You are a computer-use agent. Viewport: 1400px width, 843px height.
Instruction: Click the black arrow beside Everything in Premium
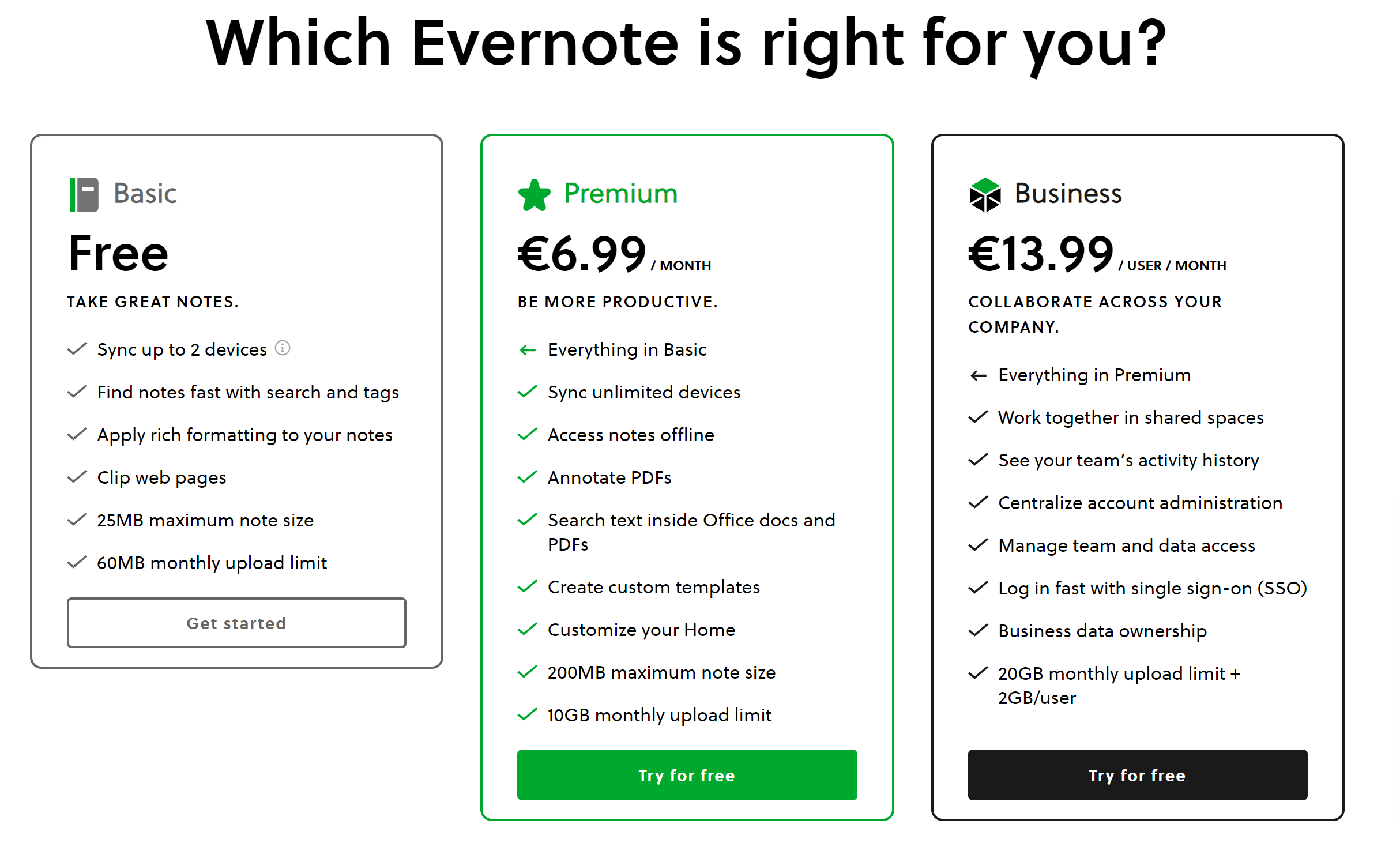[978, 376]
